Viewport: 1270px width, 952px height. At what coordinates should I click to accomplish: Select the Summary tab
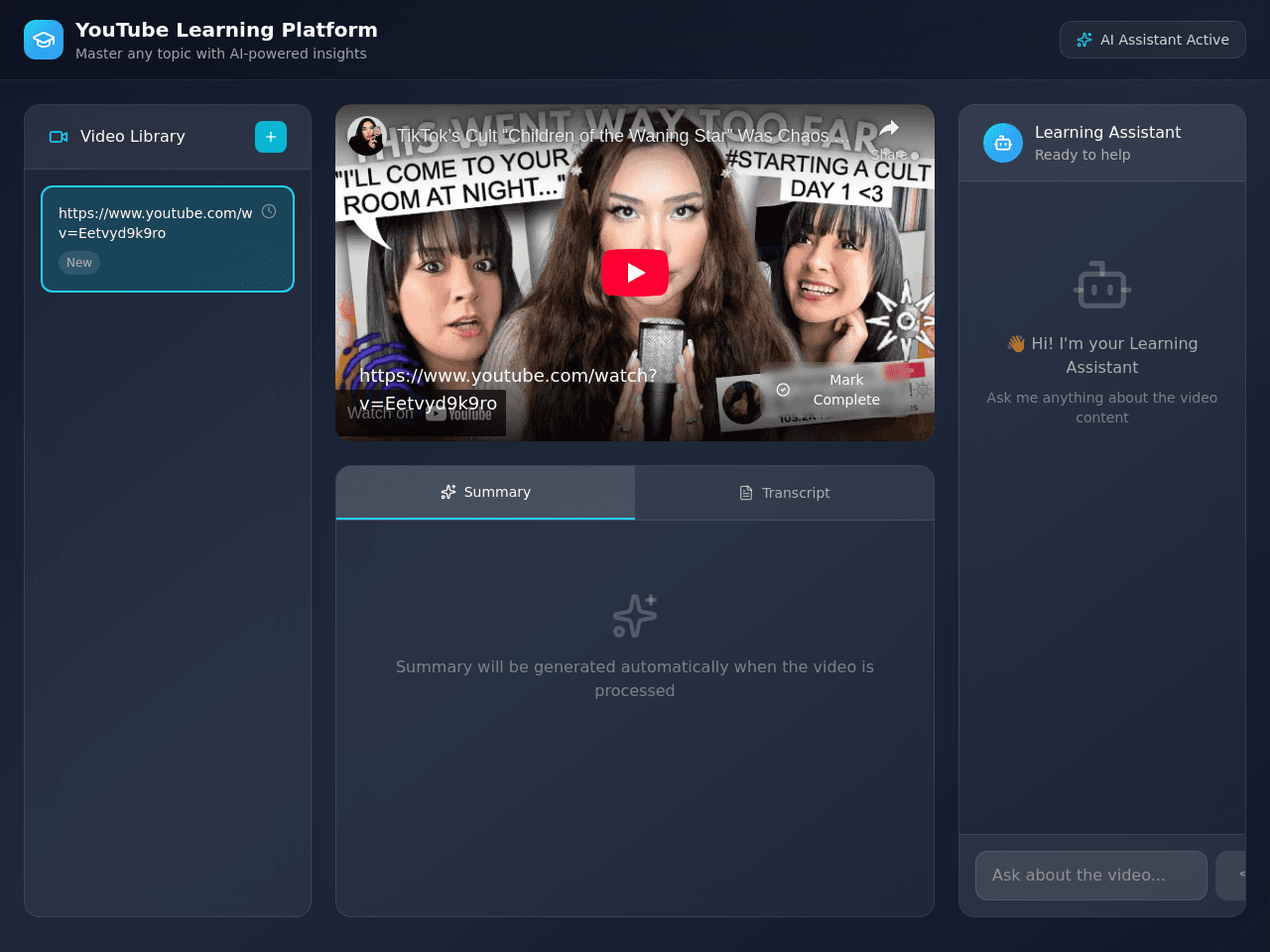485,492
